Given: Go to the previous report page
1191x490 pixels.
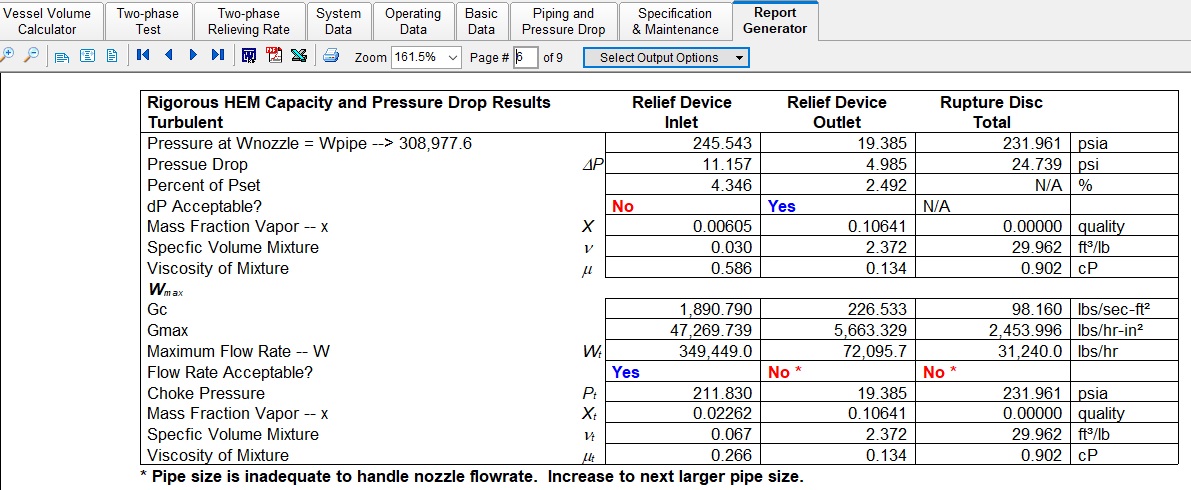Looking at the screenshot, I should point(169,55).
